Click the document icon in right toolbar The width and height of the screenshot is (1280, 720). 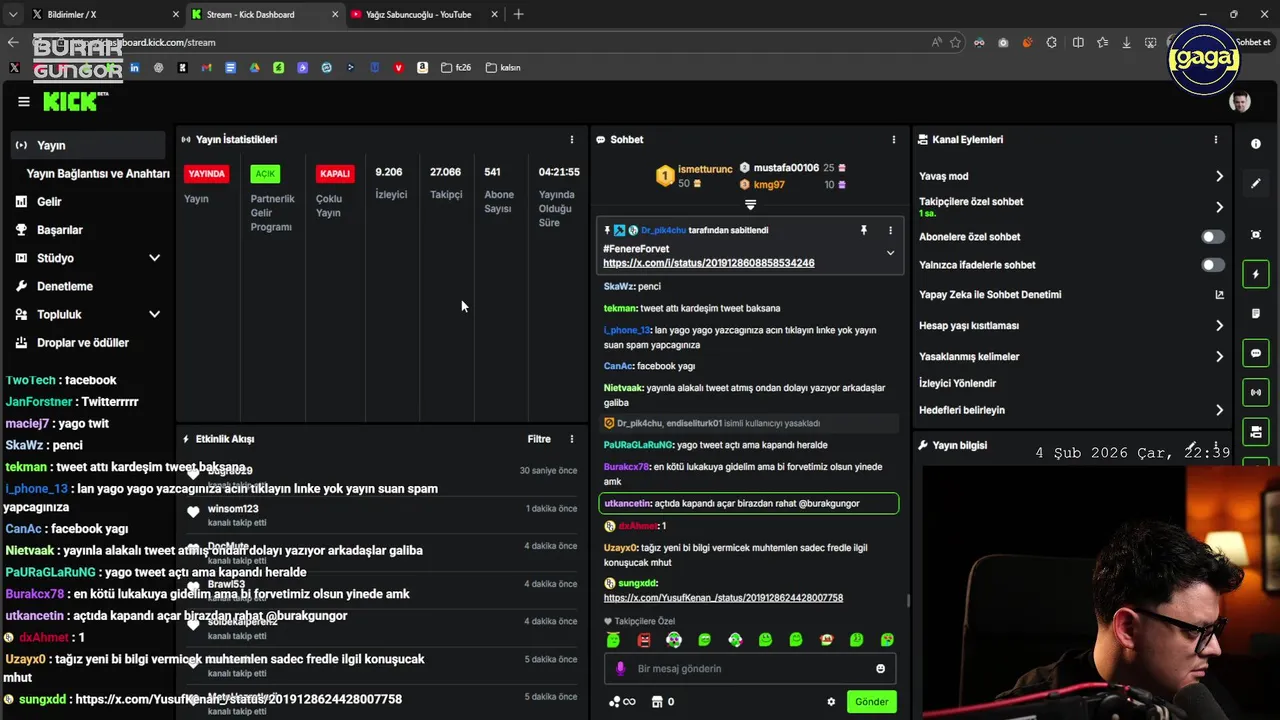[1256, 314]
